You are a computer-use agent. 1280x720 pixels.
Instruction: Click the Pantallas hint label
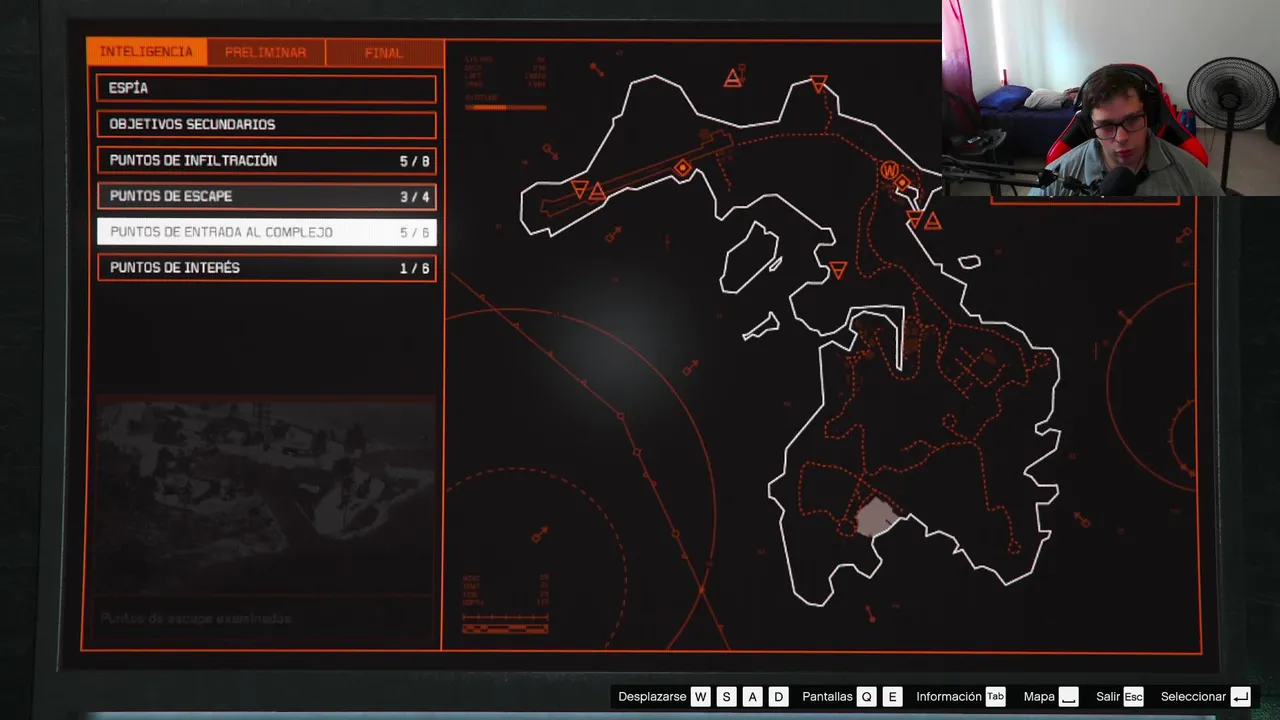pos(827,697)
